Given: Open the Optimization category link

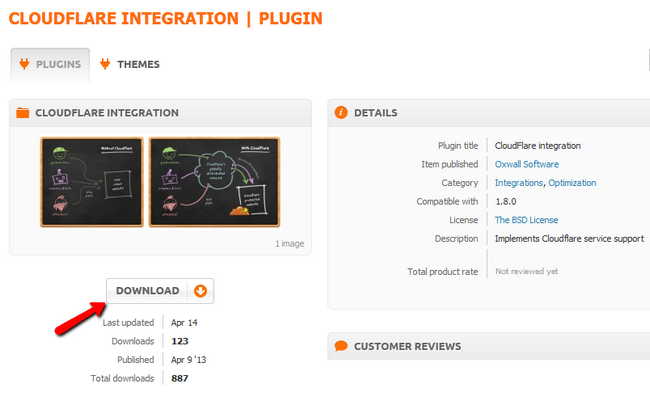Looking at the screenshot, I should [x=572, y=183].
